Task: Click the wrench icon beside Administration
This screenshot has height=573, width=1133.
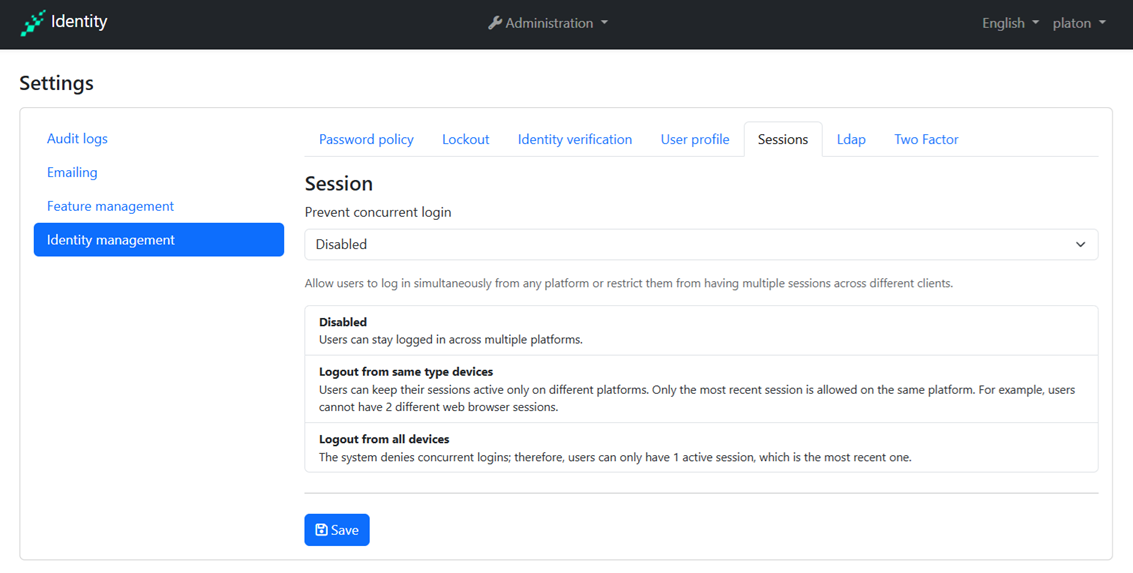Action: tap(495, 23)
